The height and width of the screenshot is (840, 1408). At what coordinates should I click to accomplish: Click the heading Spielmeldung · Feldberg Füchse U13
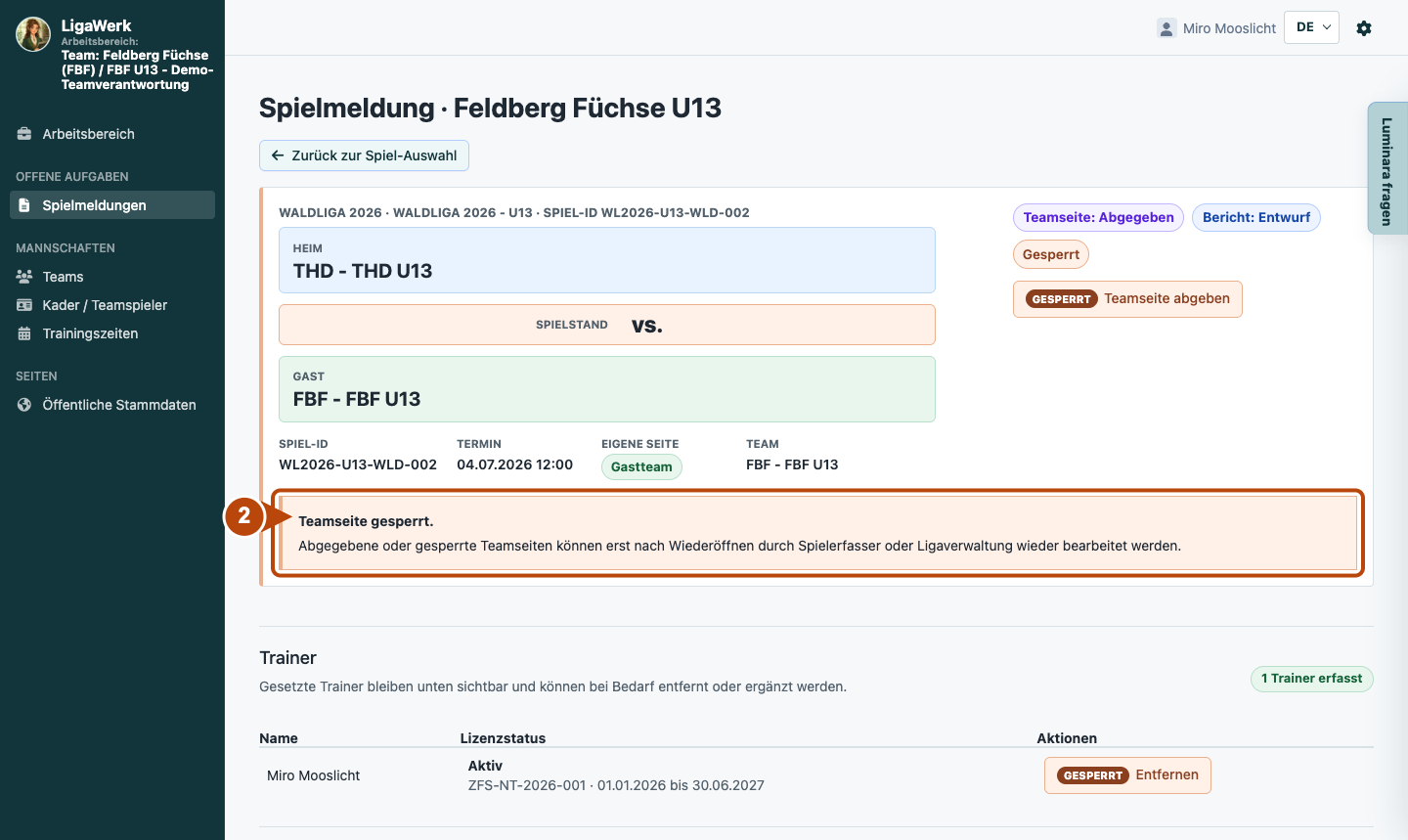click(490, 108)
